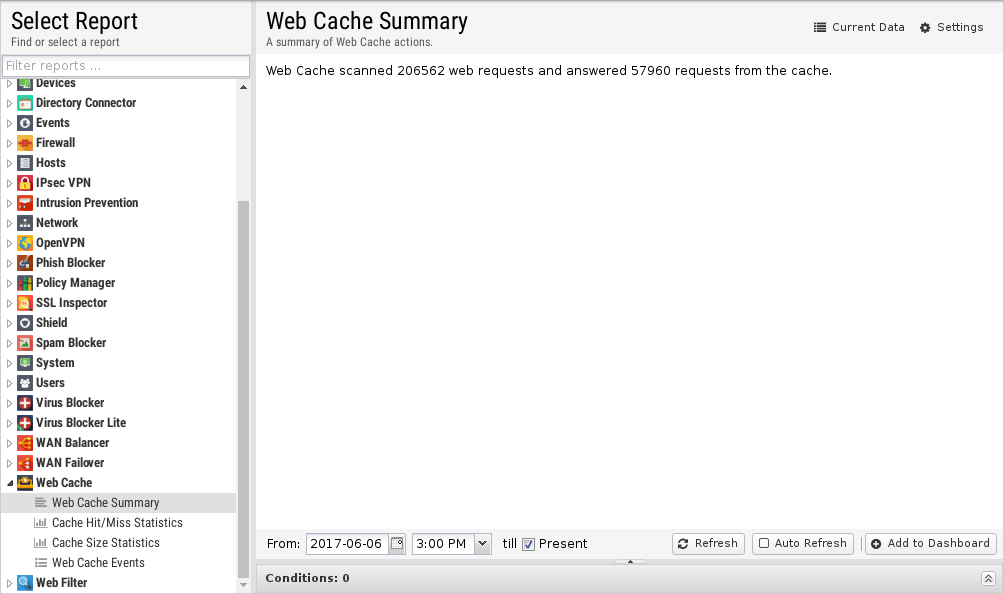1004x594 pixels.
Task: Click the Web Filter magnifier icon
Action: pyautogui.click(x=25, y=583)
